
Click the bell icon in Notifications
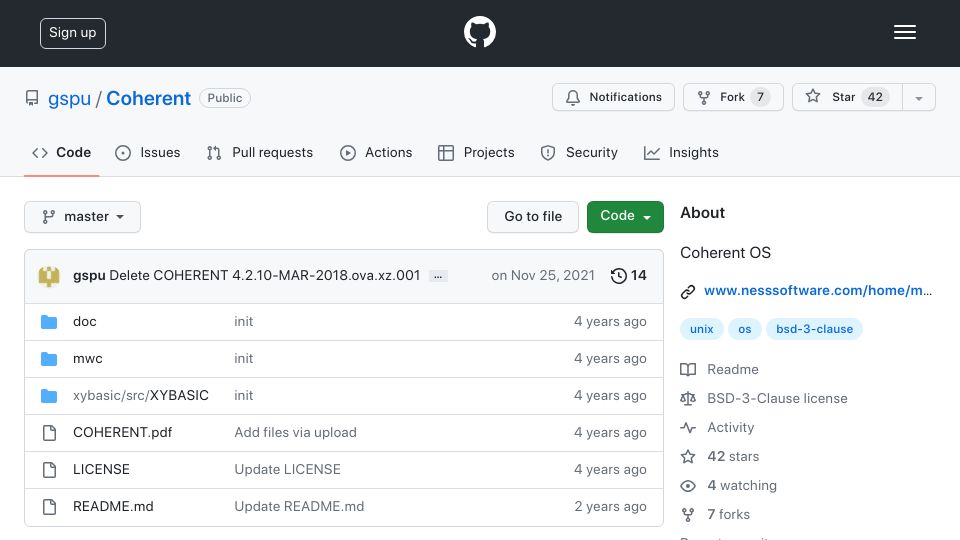point(572,97)
